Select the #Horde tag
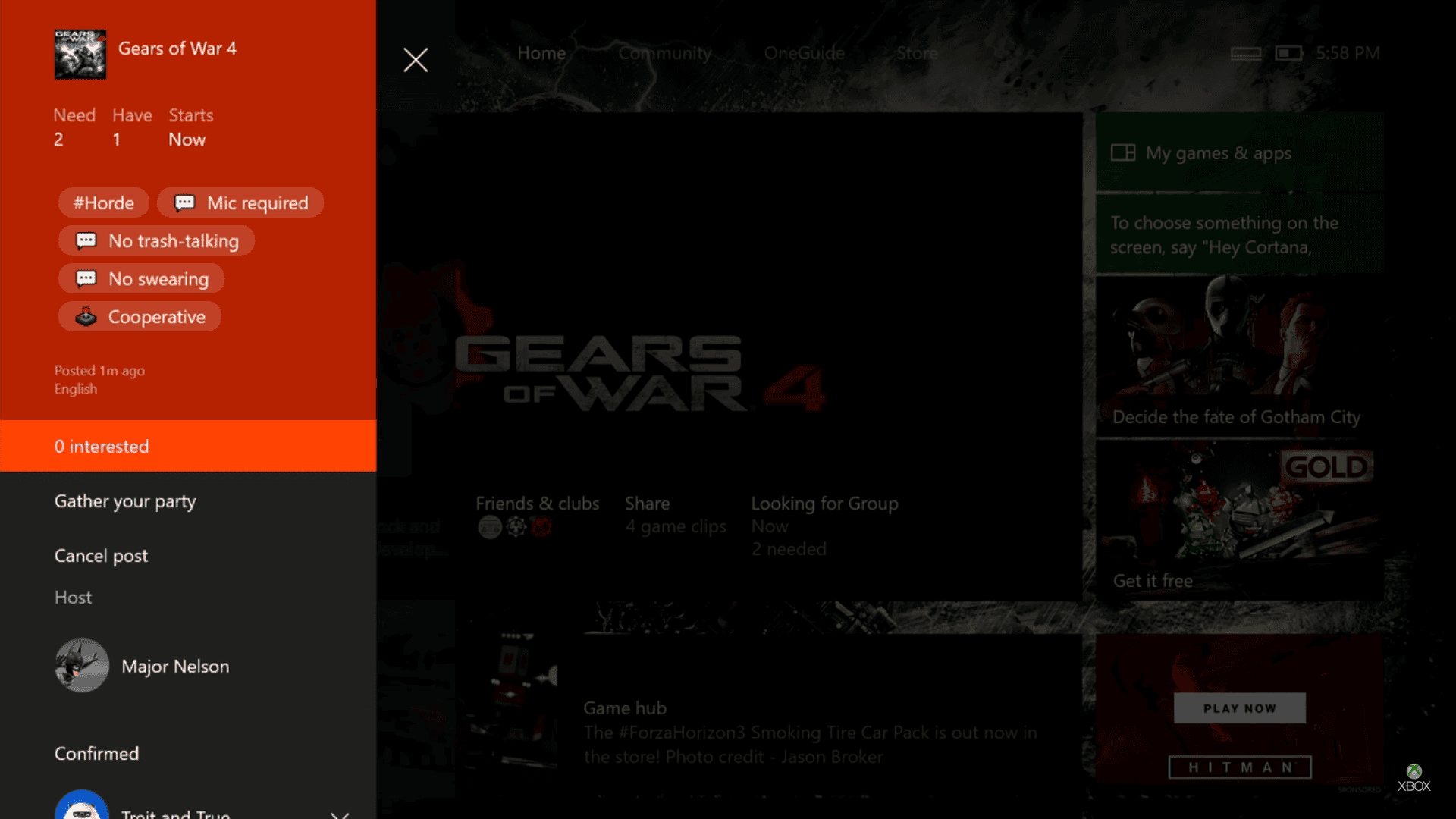Screen dimensions: 1456x819 click(x=104, y=202)
